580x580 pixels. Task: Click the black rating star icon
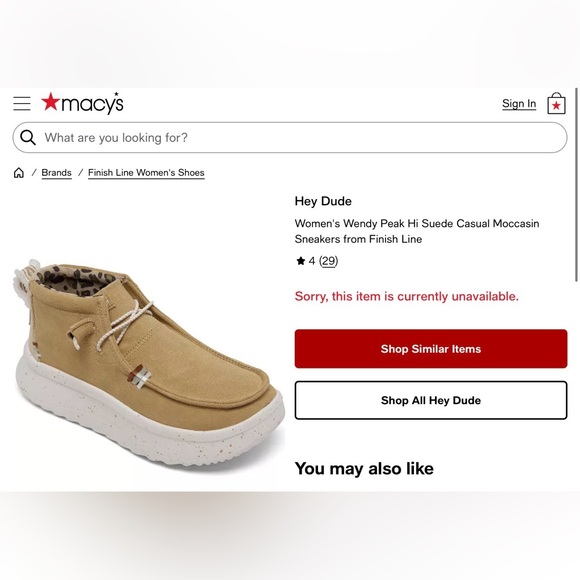click(300, 261)
